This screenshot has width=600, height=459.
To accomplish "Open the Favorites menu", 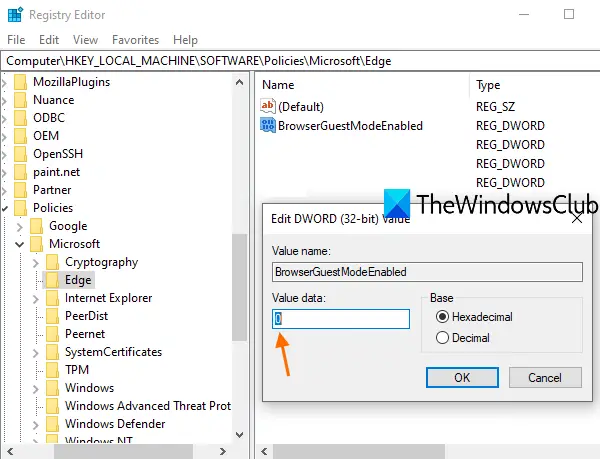I will [135, 40].
